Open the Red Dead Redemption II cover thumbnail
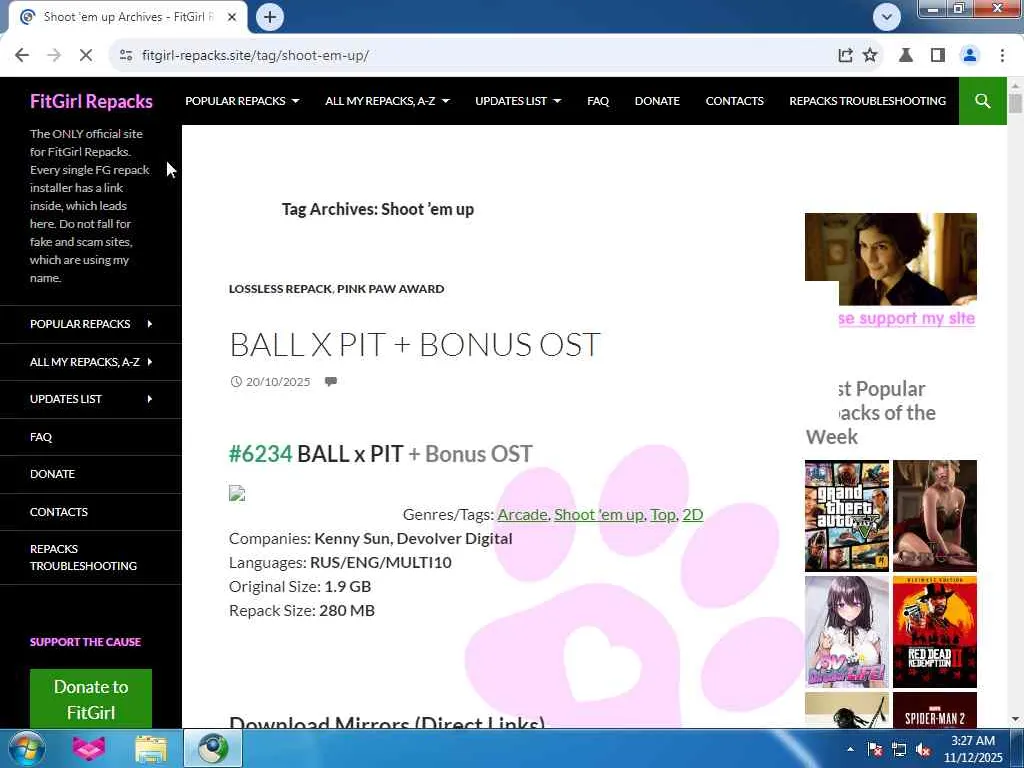Screen dimensions: 1024x768 pyautogui.click(x=935, y=632)
